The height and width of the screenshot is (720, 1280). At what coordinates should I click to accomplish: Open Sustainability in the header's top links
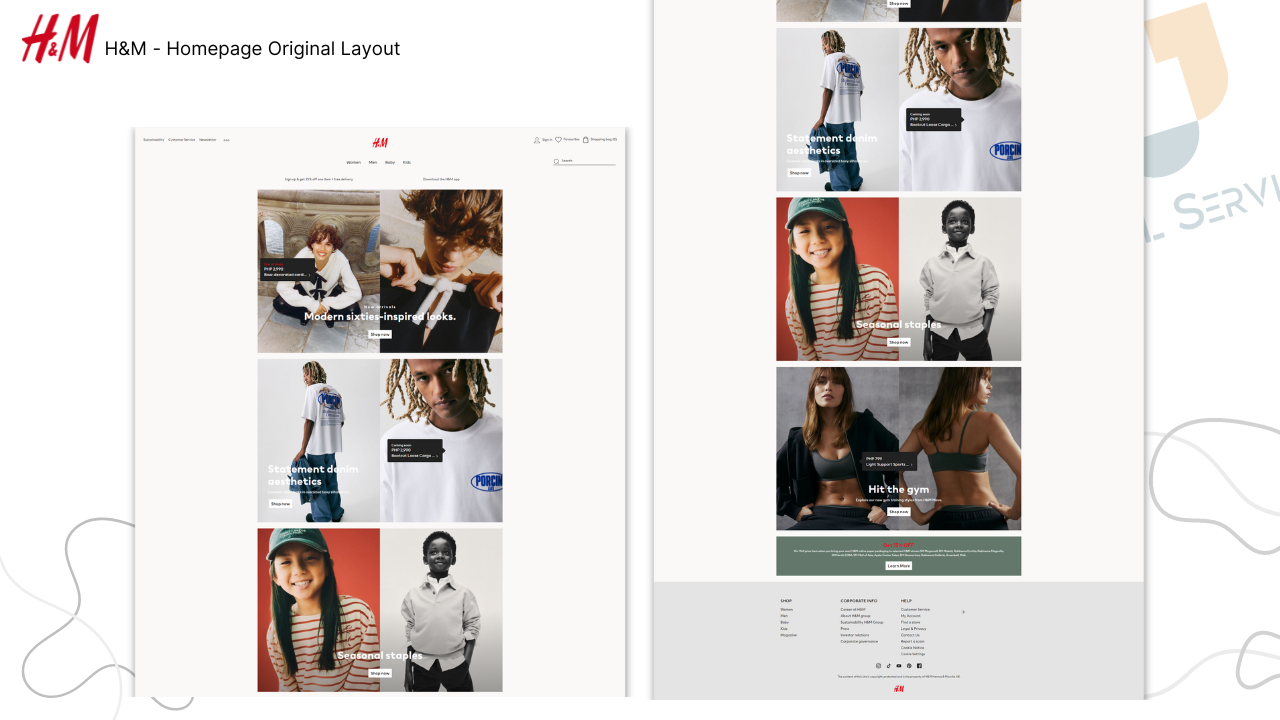point(153,140)
